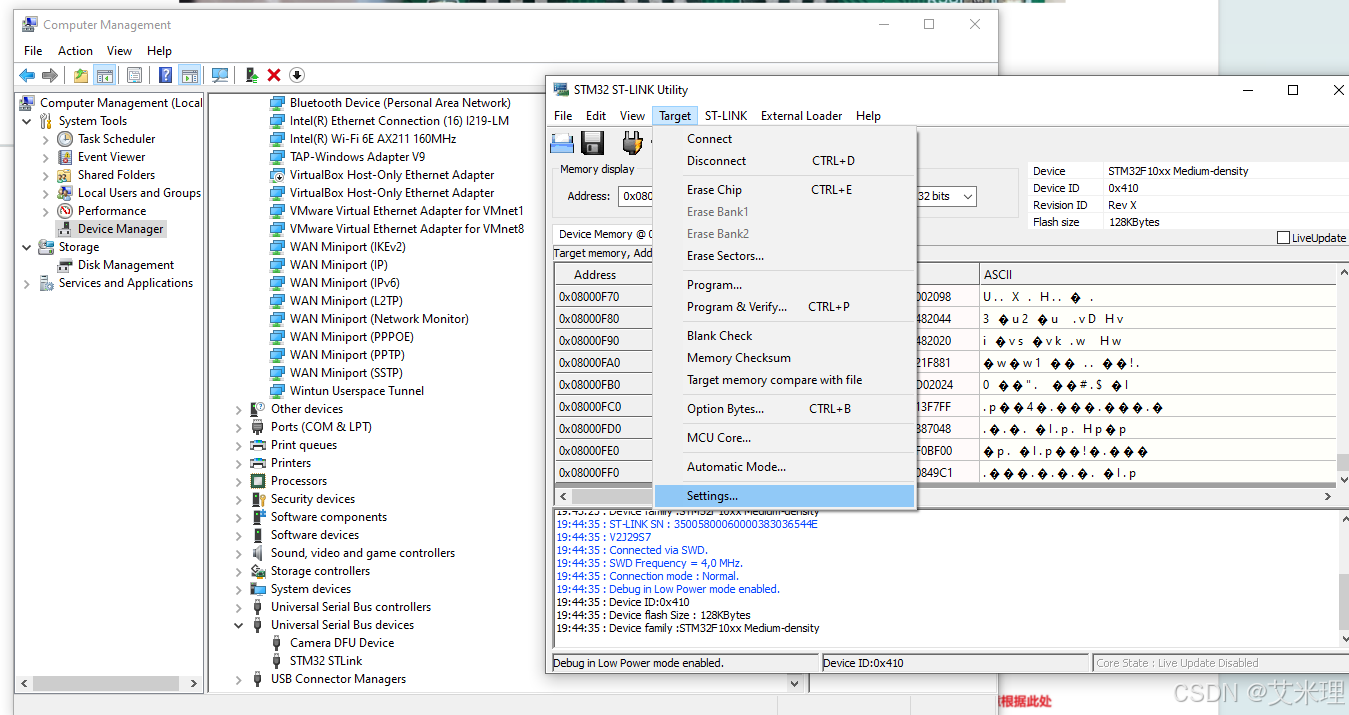Open Action menu in Computer Management
This screenshot has height=715, width=1349.
tap(75, 51)
